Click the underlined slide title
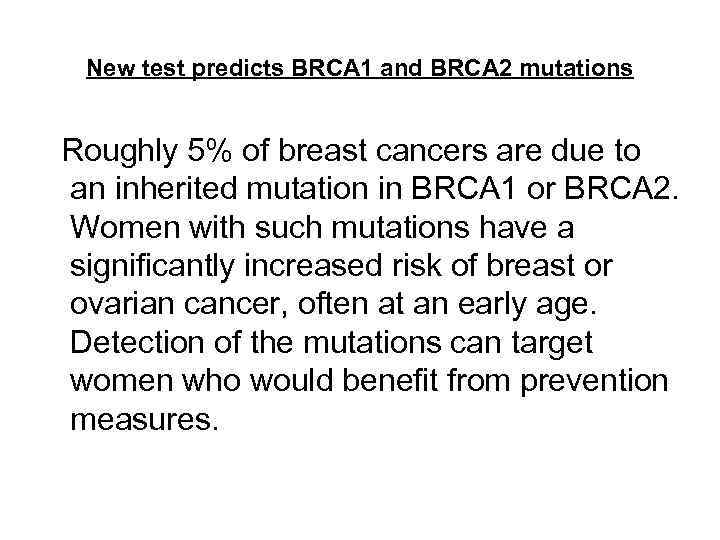Image resolution: width=720 pixels, height=540 pixels. (x=359, y=69)
